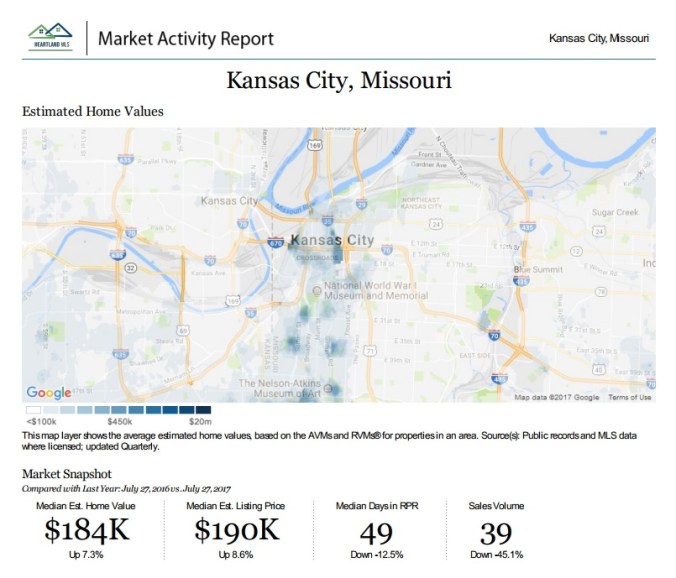676x578 pixels.
Task: Click the Estimated Home Values heading
Action: pyautogui.click(x=93, y=111)
